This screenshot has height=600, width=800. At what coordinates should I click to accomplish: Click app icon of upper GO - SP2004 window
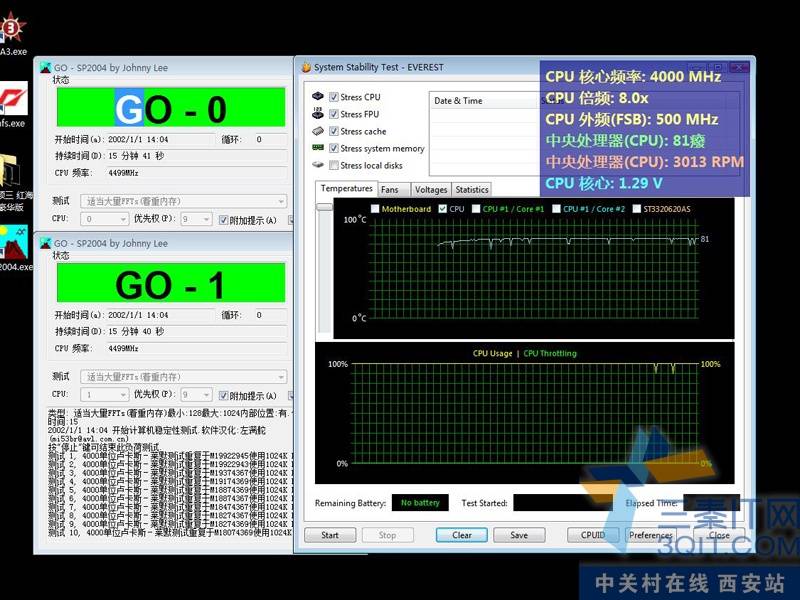tap(45, 67)
